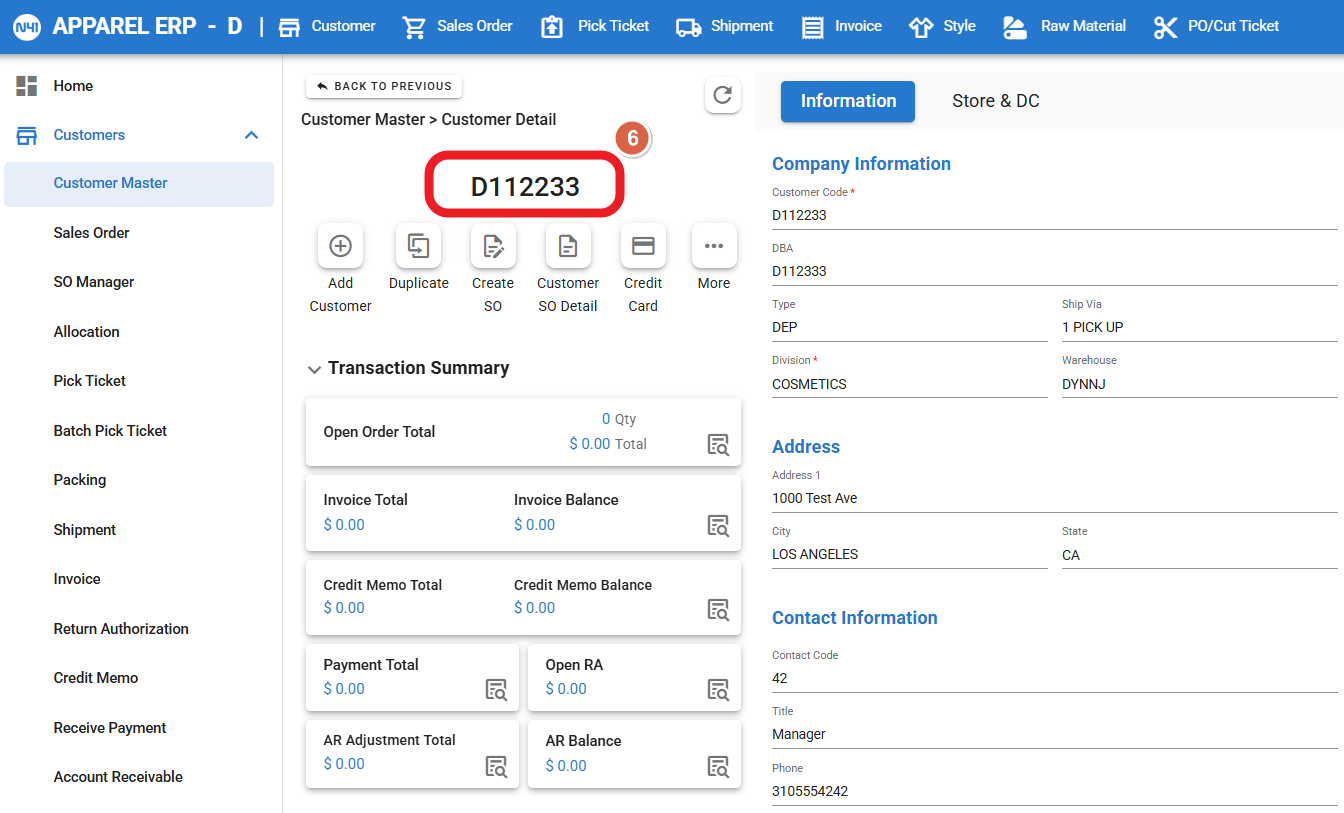Viewport: 1344px width, 813px height.
Task: View Open Order Total details icon
Action: (x=718, y=445)
